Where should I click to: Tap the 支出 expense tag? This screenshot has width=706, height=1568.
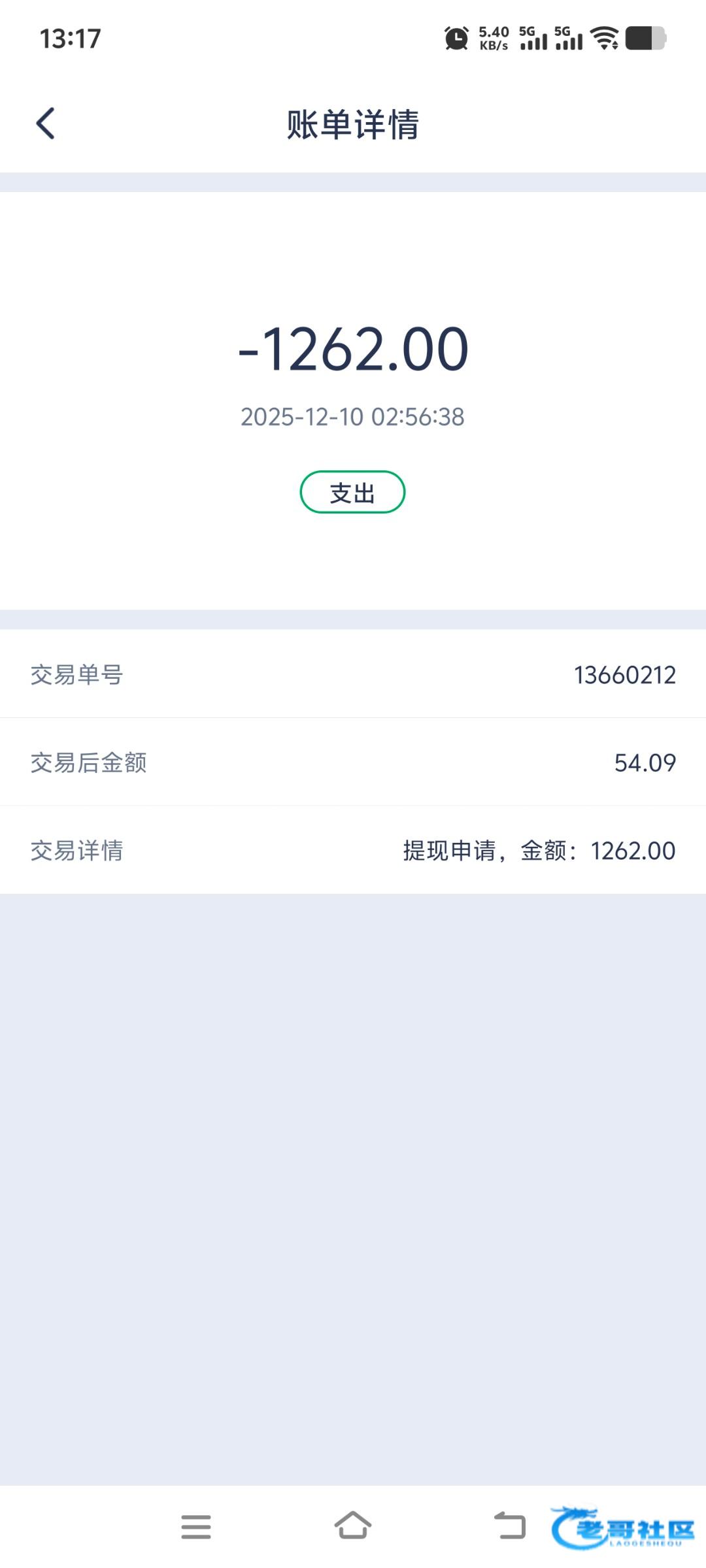point(352,492)
